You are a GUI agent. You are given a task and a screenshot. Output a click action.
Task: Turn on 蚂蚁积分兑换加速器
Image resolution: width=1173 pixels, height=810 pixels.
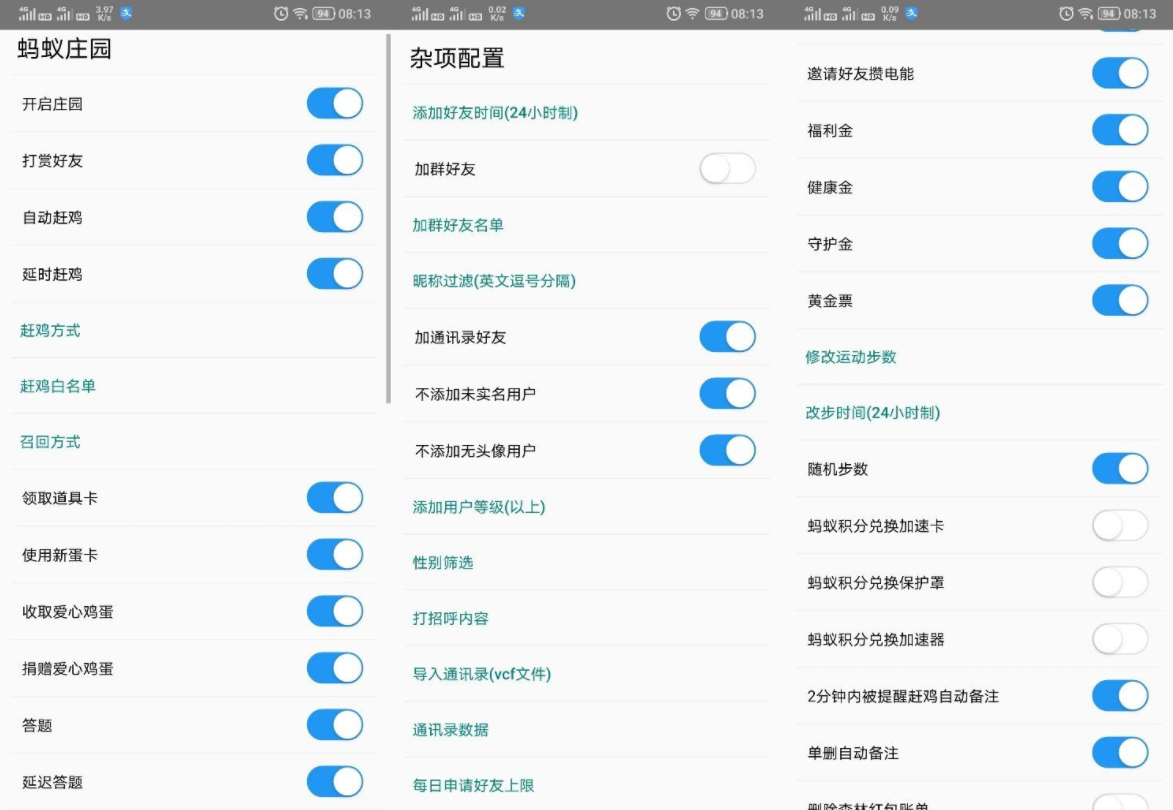coord(1121,639)
